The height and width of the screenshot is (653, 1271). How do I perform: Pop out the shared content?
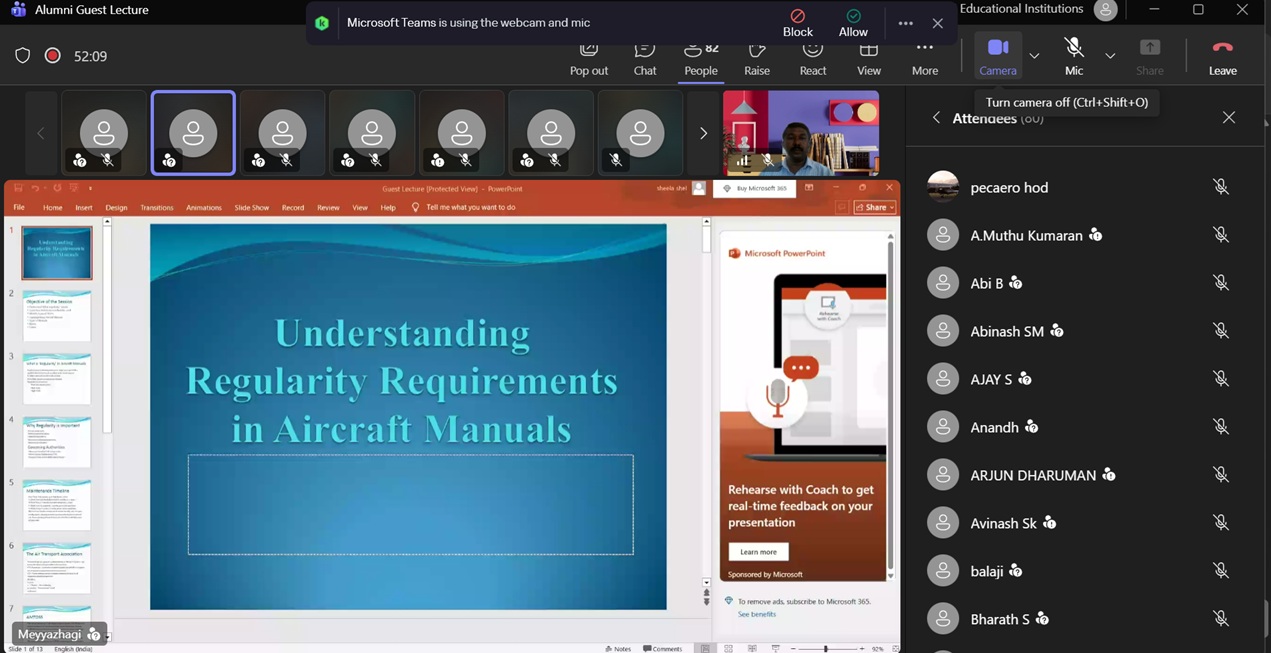pyautogui.click(x=589, y=58)
